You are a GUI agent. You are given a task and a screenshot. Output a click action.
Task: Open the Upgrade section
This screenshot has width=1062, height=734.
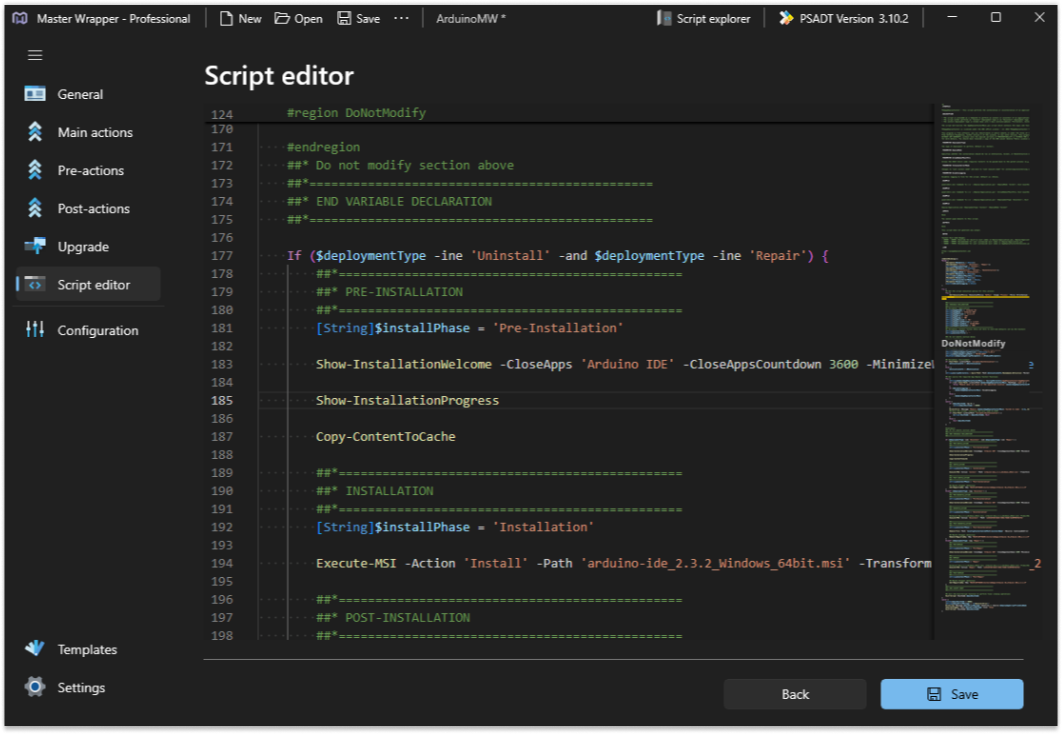coord(88,246)
